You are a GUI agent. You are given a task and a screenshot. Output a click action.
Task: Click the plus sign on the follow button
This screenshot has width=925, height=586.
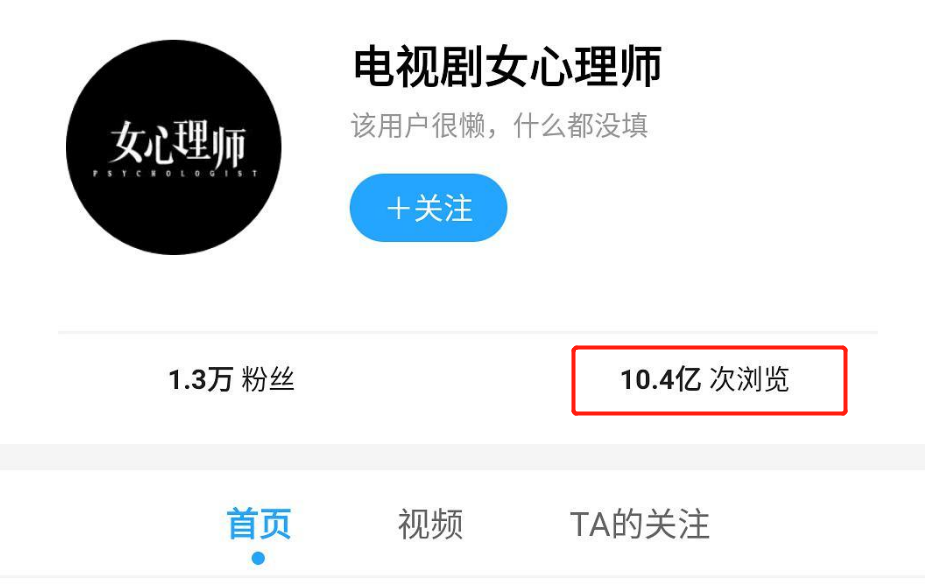tap(398, 208)
